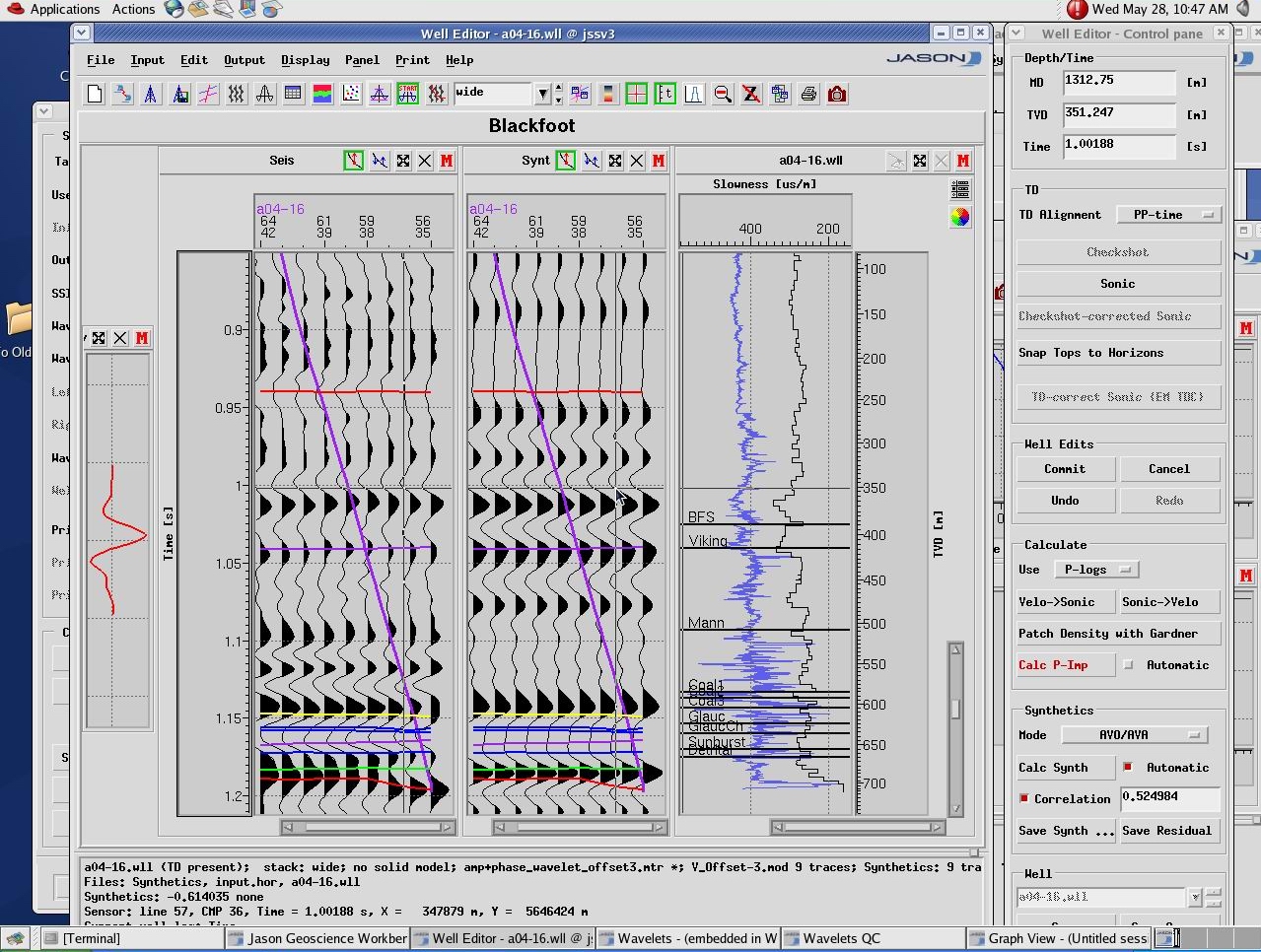The width and height of the screenshot is (1261, 952).
Task: Click the stepper arrows beside wide layout box
Action: [559, 95]
